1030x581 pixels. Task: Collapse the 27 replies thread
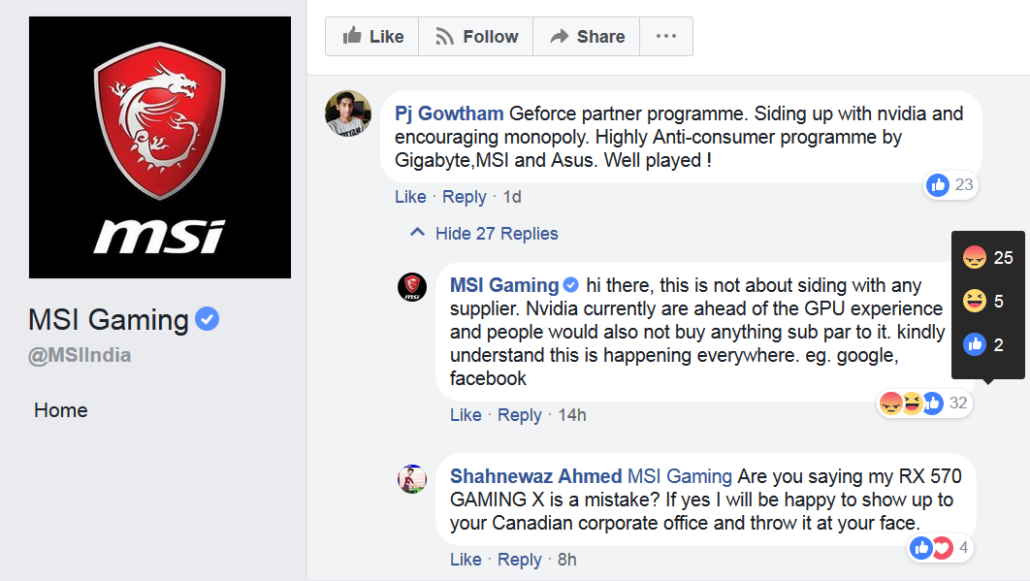click(x=485, y=234)
